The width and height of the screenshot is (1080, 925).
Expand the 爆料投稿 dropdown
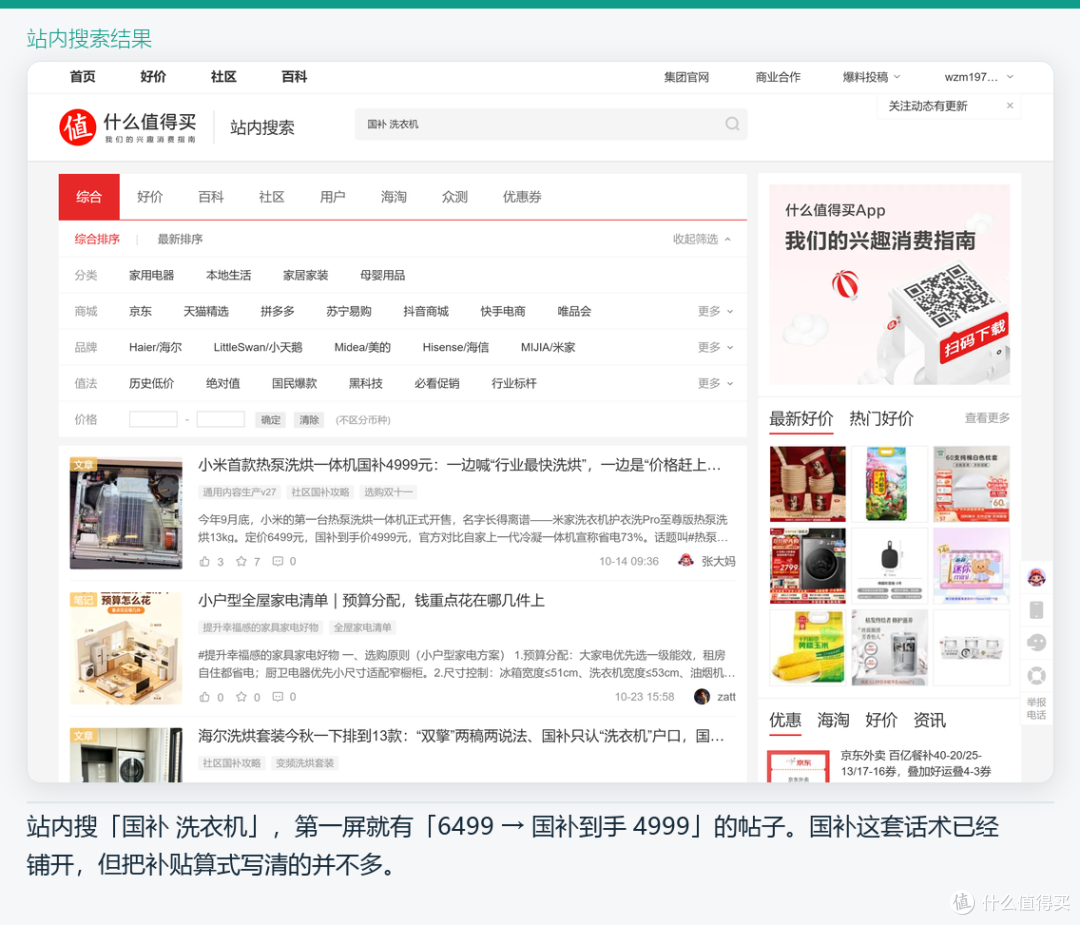coord(871,77)
